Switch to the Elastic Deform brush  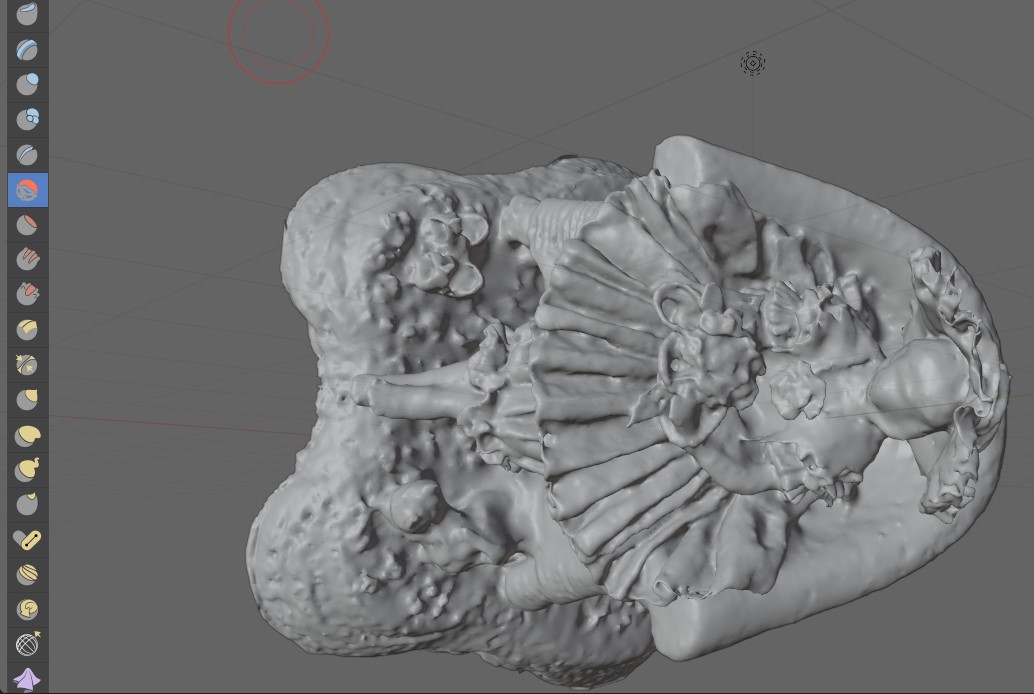click(27, 435)
